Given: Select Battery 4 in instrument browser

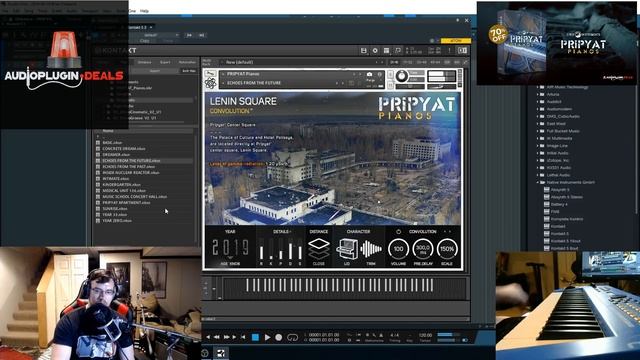Looking at the screenshot, I should (x=559, y=204).
